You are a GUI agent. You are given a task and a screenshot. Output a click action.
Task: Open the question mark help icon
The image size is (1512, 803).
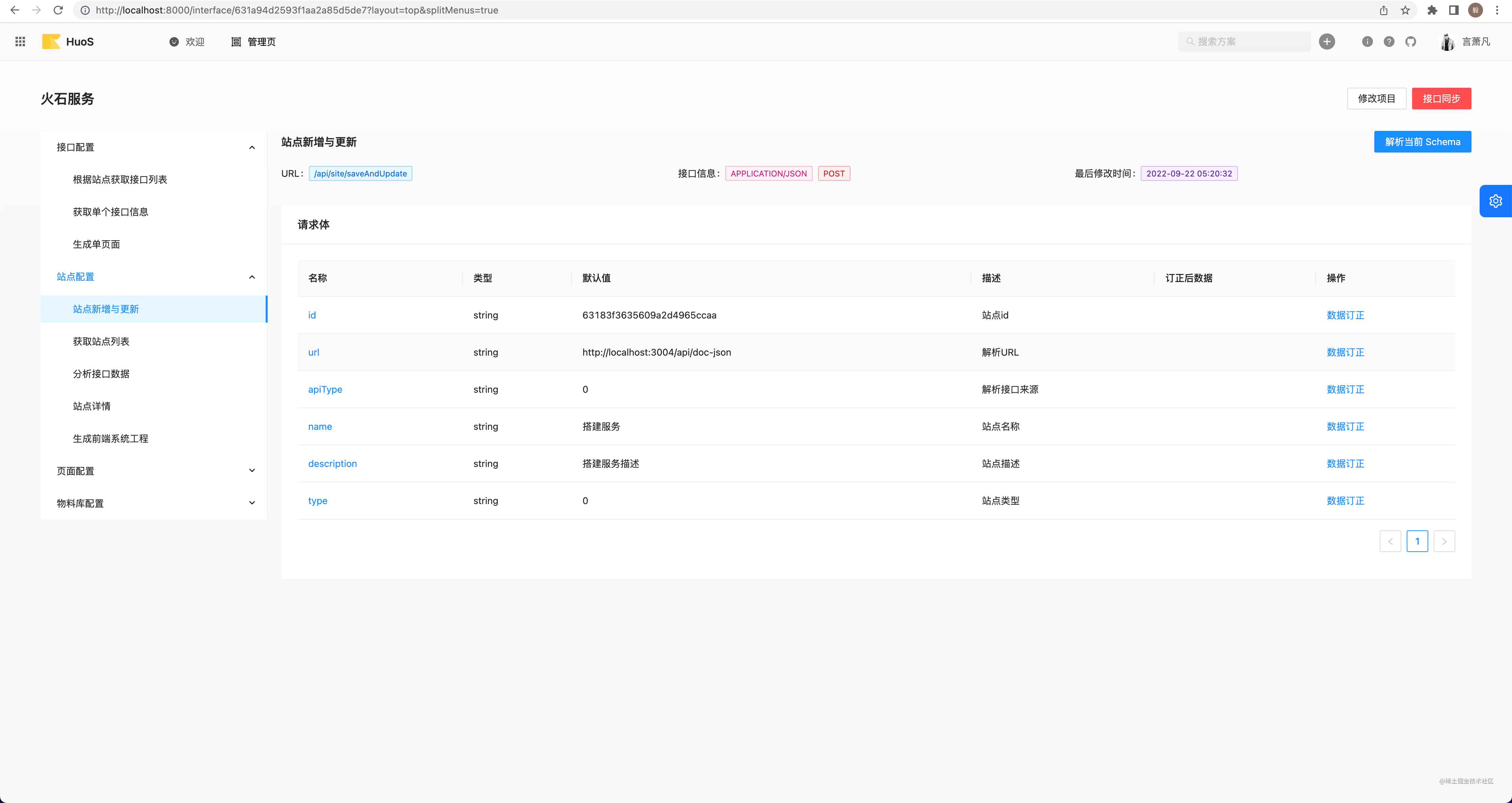[x=1389, y=42]
